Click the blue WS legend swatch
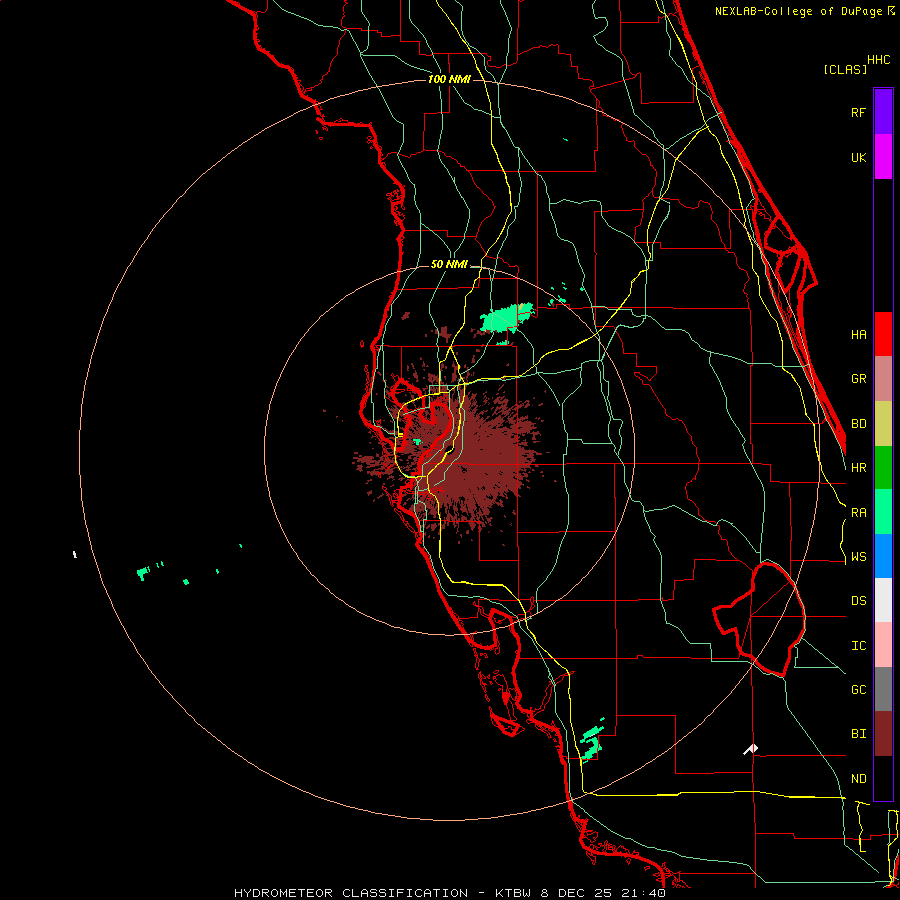900x900 pixels. (x=883, y=556)
